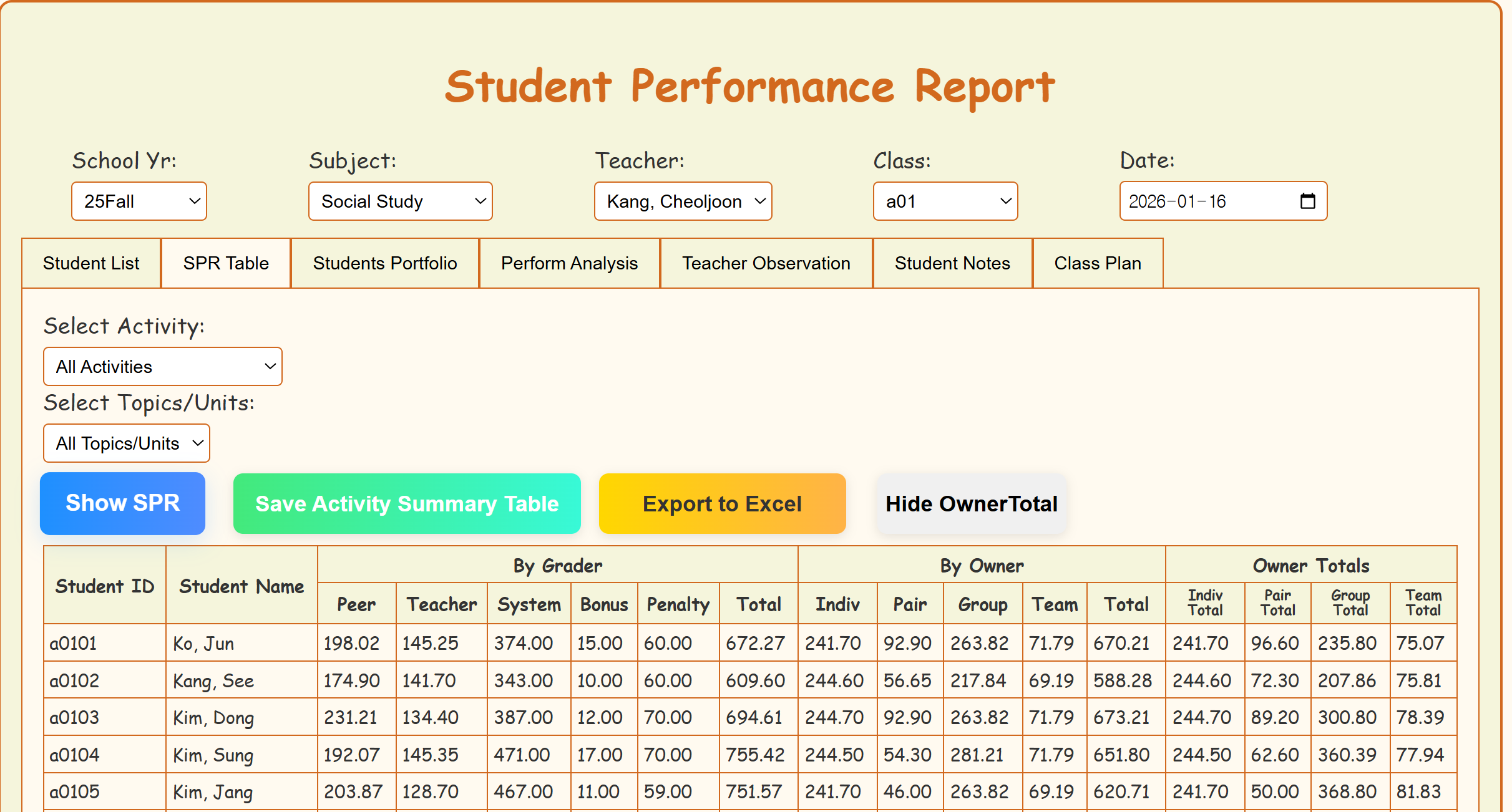Open the Class dropdown a01
This screenshot has width=1512, height=812.
945,201
